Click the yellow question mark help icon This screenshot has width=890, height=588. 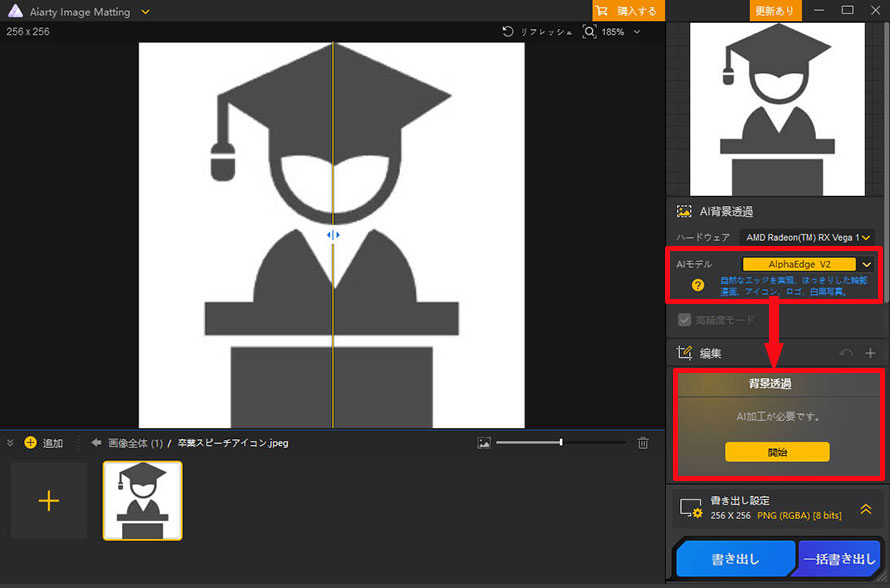[x=698, y=285]
